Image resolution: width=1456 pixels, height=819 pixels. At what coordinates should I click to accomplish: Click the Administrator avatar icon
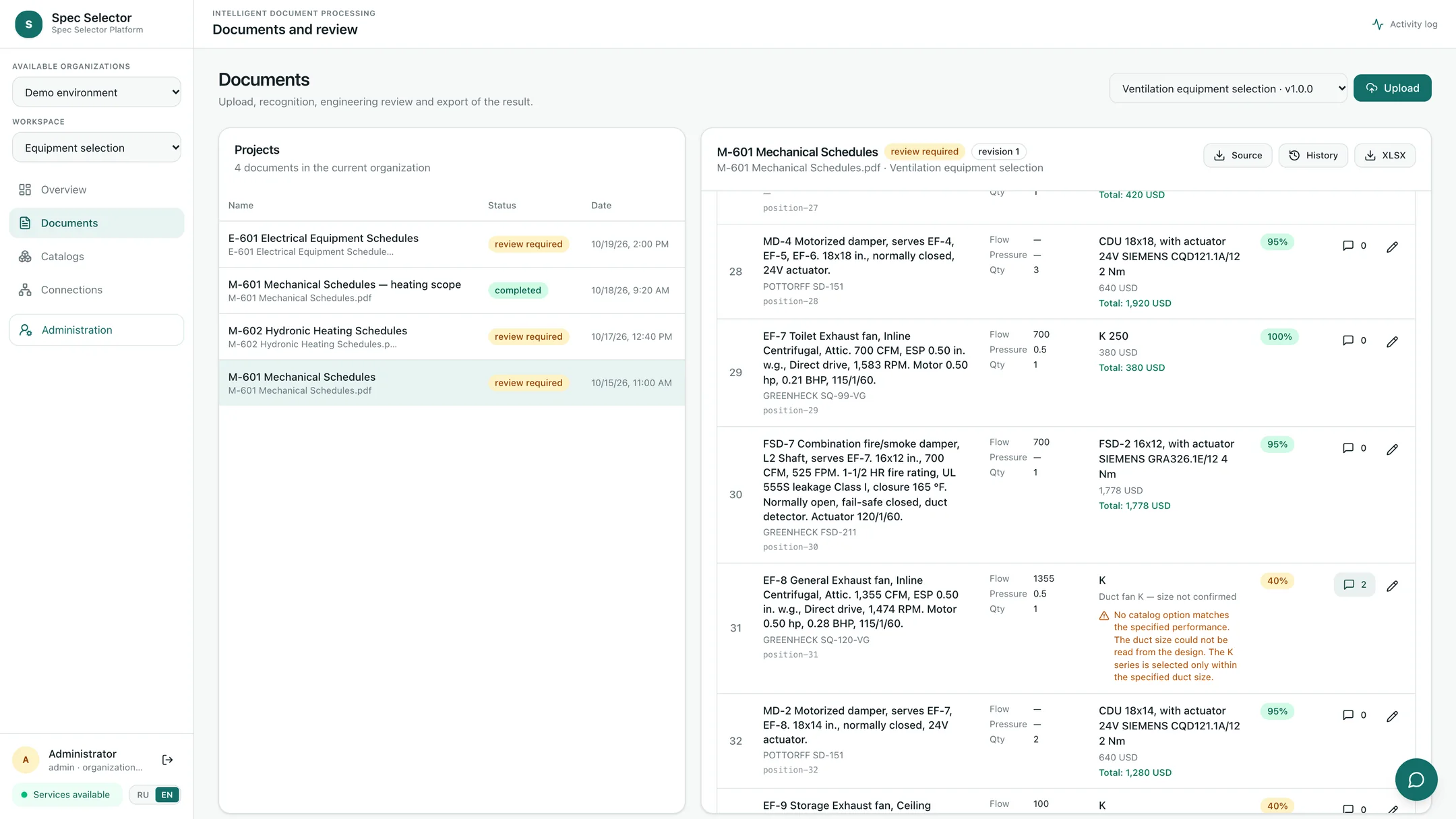(26, 760)
